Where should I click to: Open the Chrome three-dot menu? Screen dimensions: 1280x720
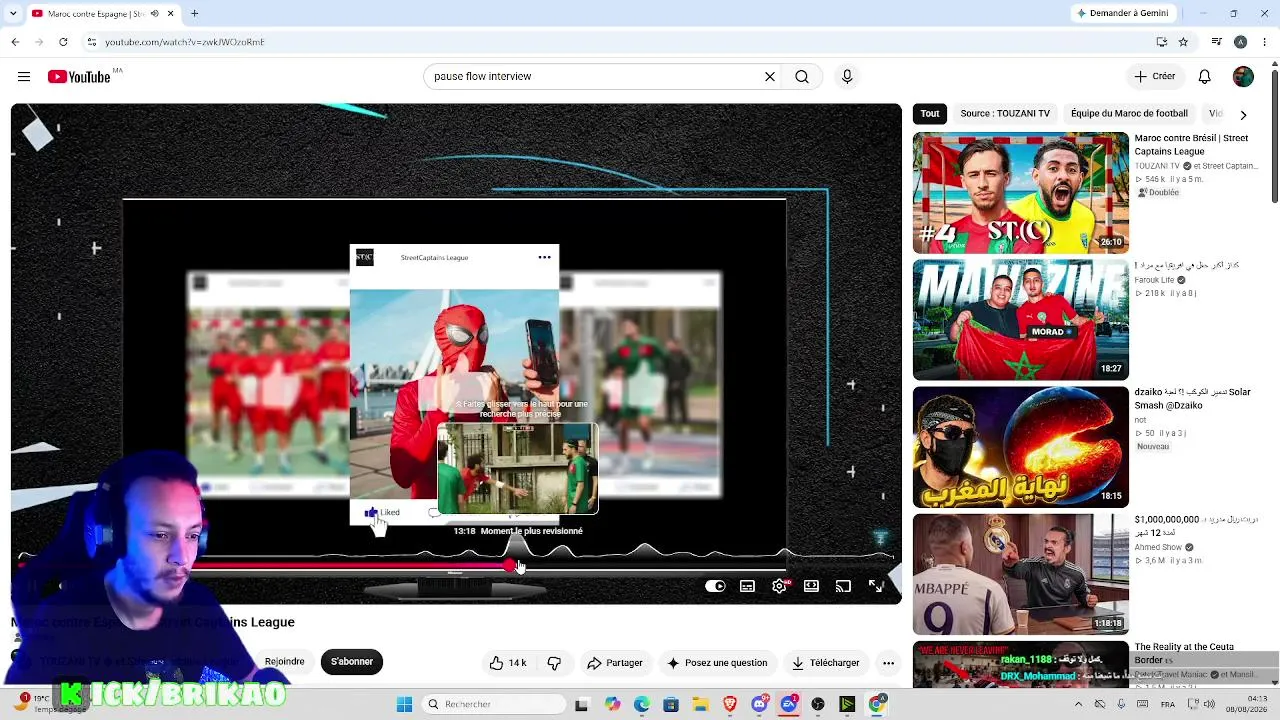click(1264, 42)
